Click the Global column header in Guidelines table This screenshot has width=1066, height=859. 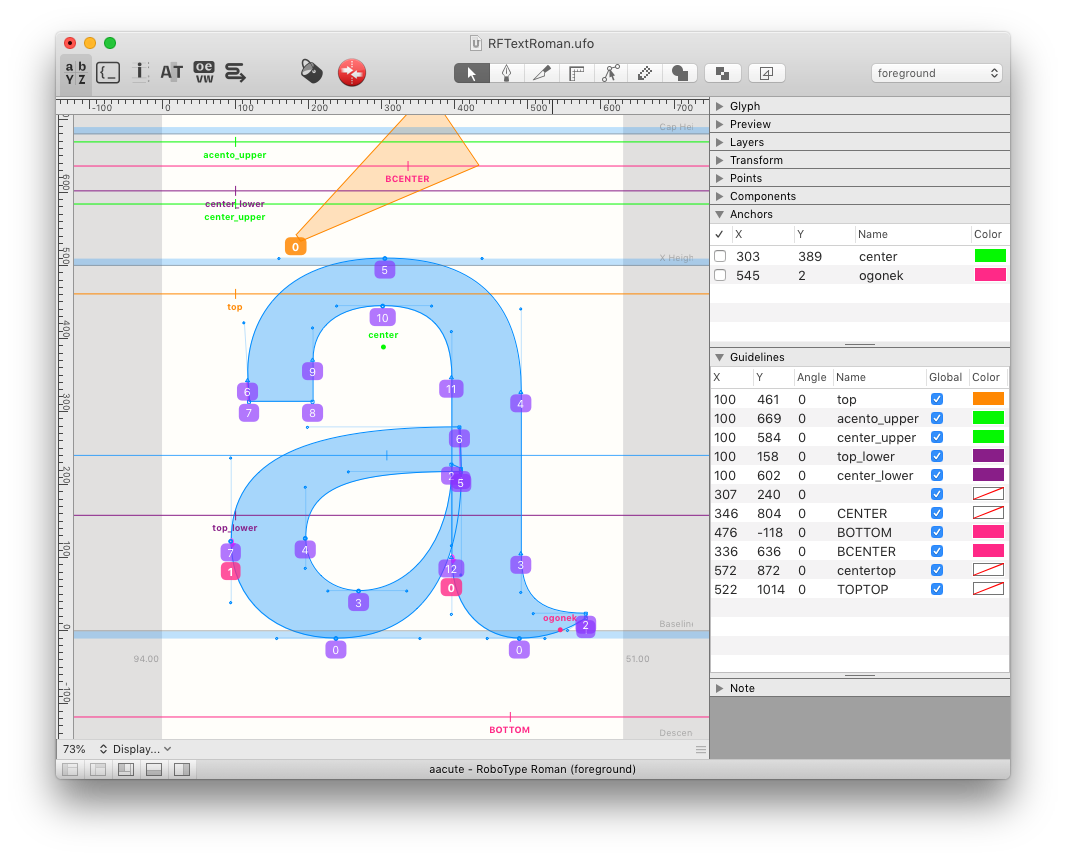pyautogui.click(x=946, y=377)
